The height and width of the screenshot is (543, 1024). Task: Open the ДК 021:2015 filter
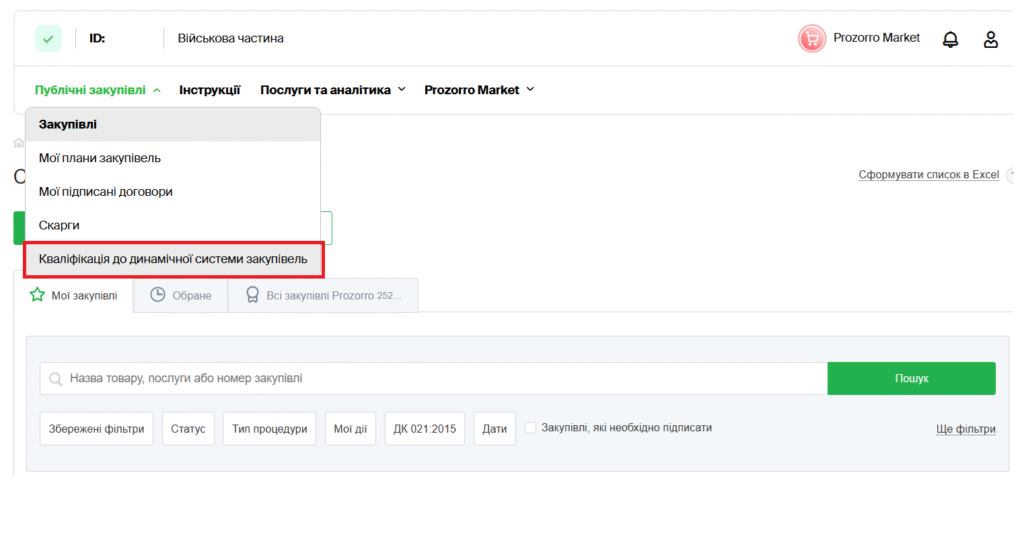pos(424,429)
